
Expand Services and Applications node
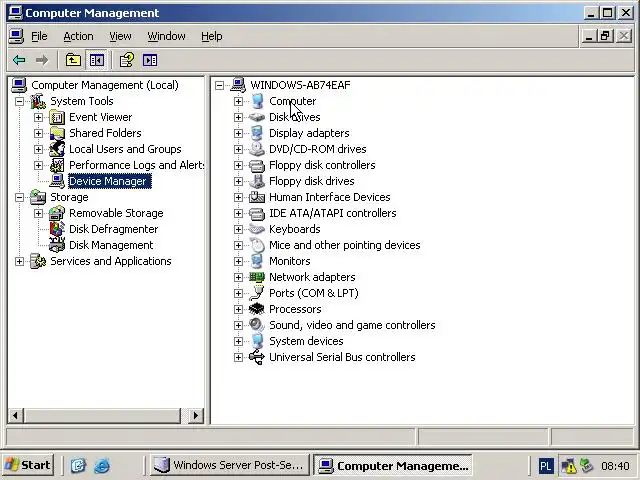pyautogui.click(x=20, y=261)
